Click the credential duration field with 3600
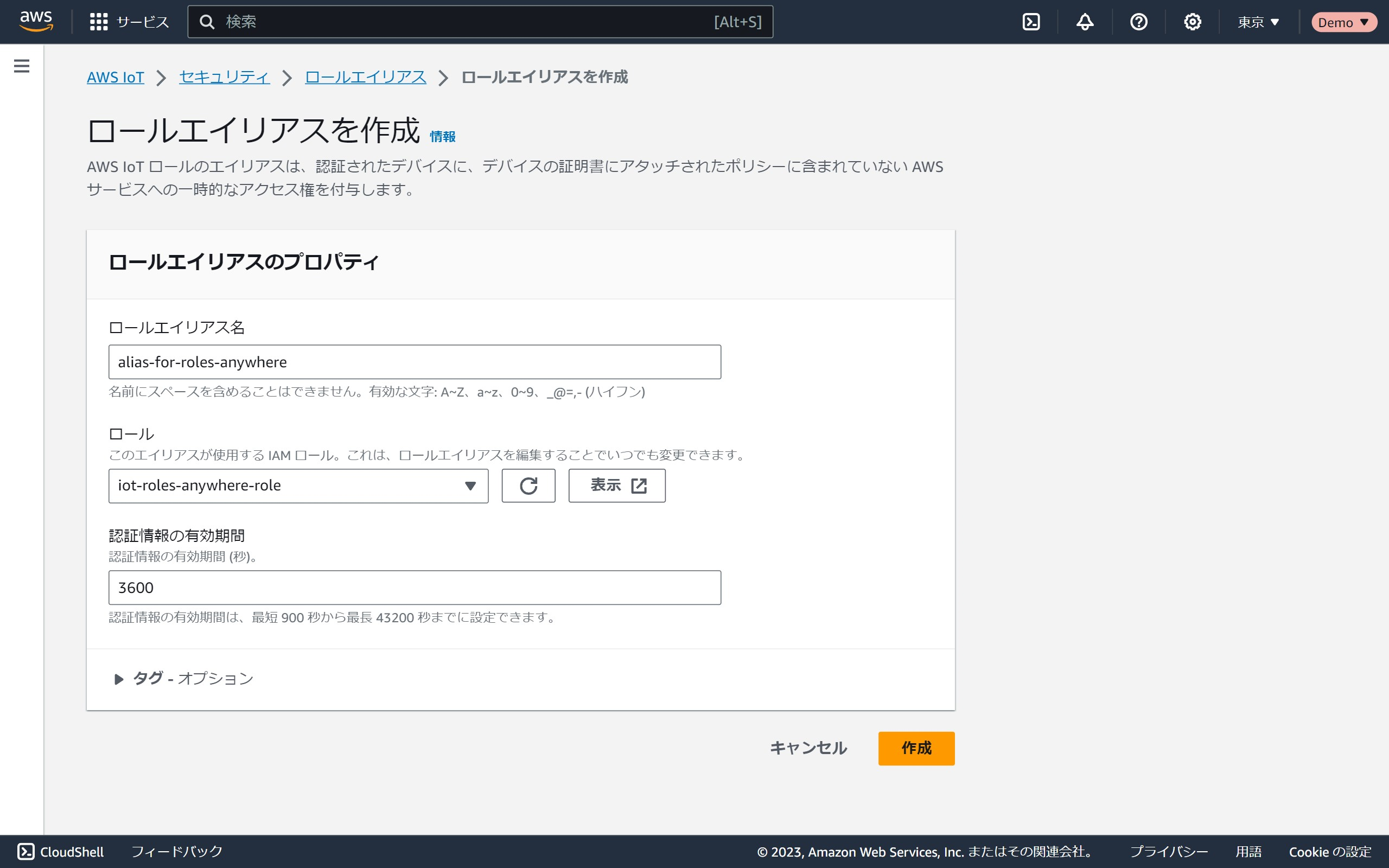1389x868 pixels. [x=415, y=588]
